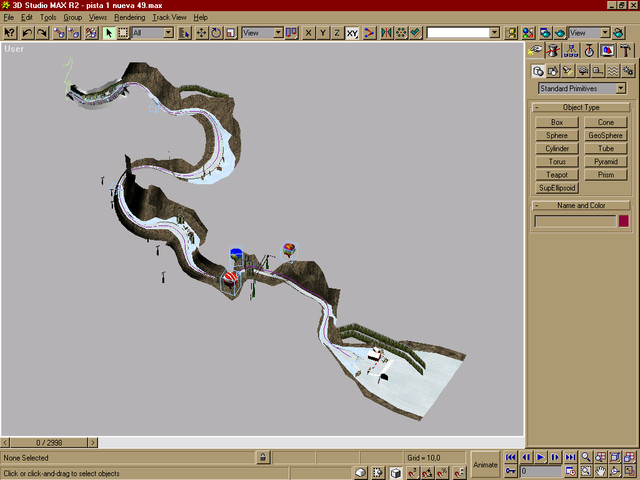Undo the last action with Undo arrow
The width and height of the screenshot is (640, 480).
(x=27, y=33)
